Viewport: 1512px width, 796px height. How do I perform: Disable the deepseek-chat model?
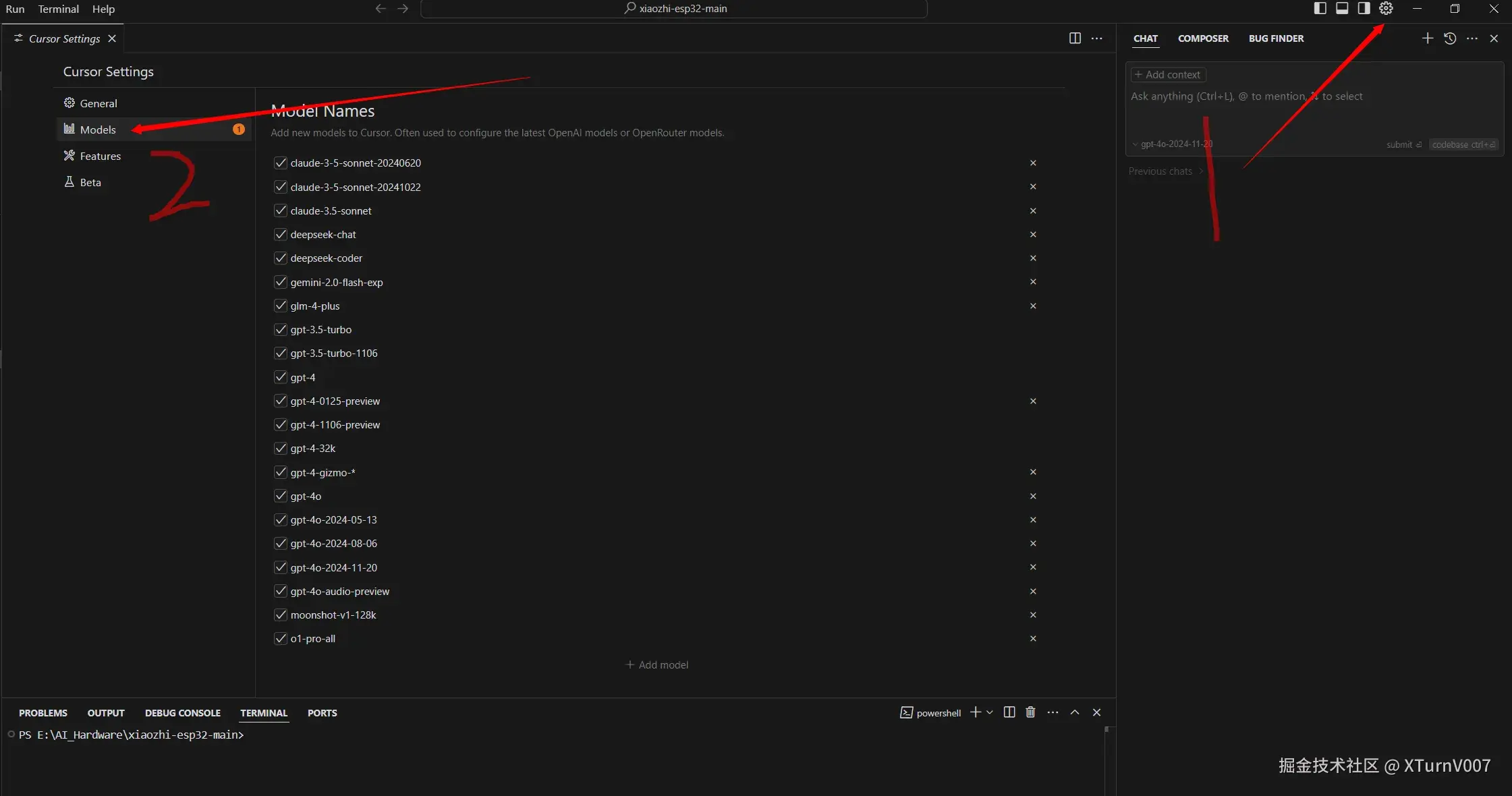click(x=281, y=234)
